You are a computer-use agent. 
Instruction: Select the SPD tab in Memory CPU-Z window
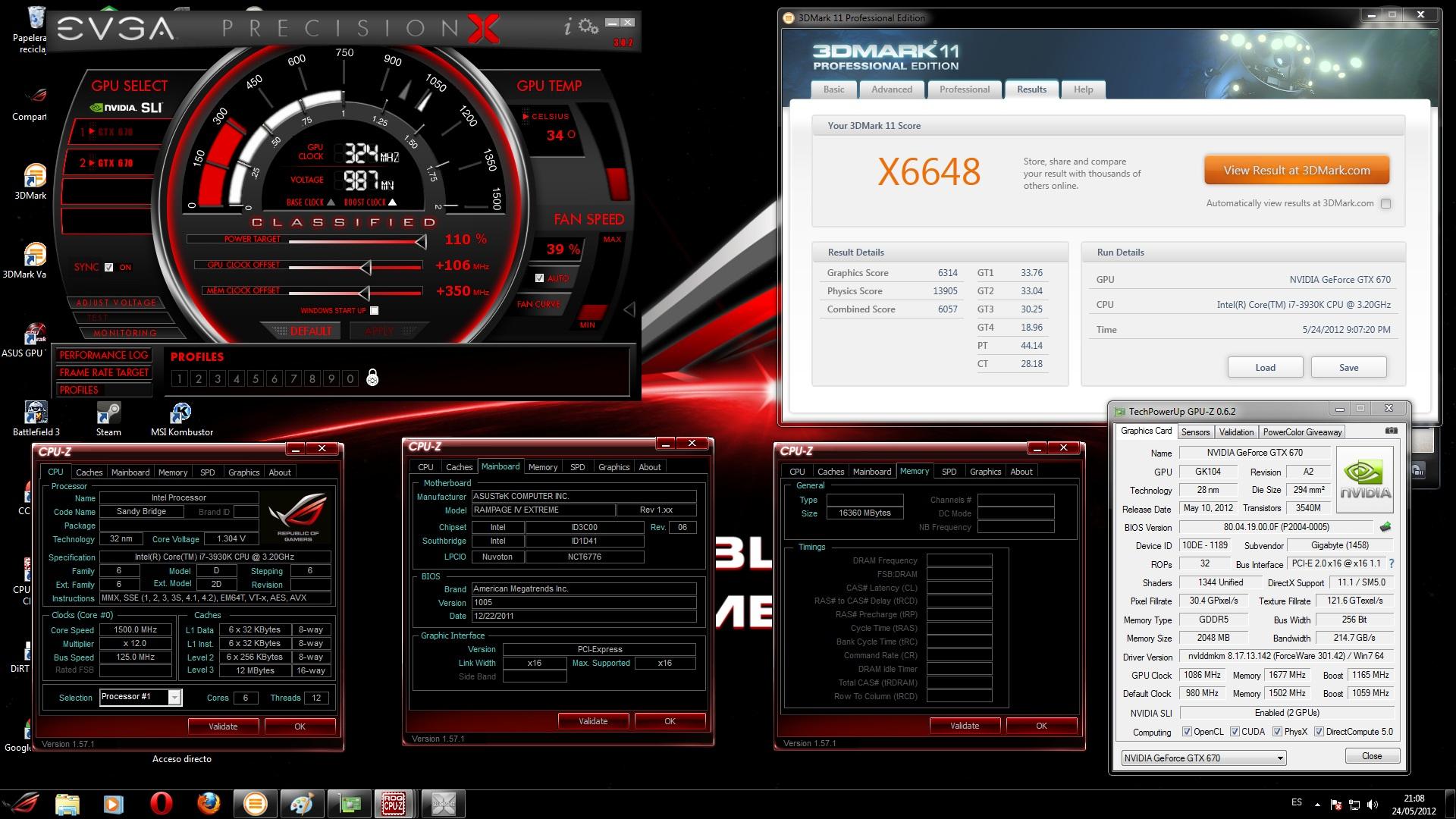click(949, 471)
